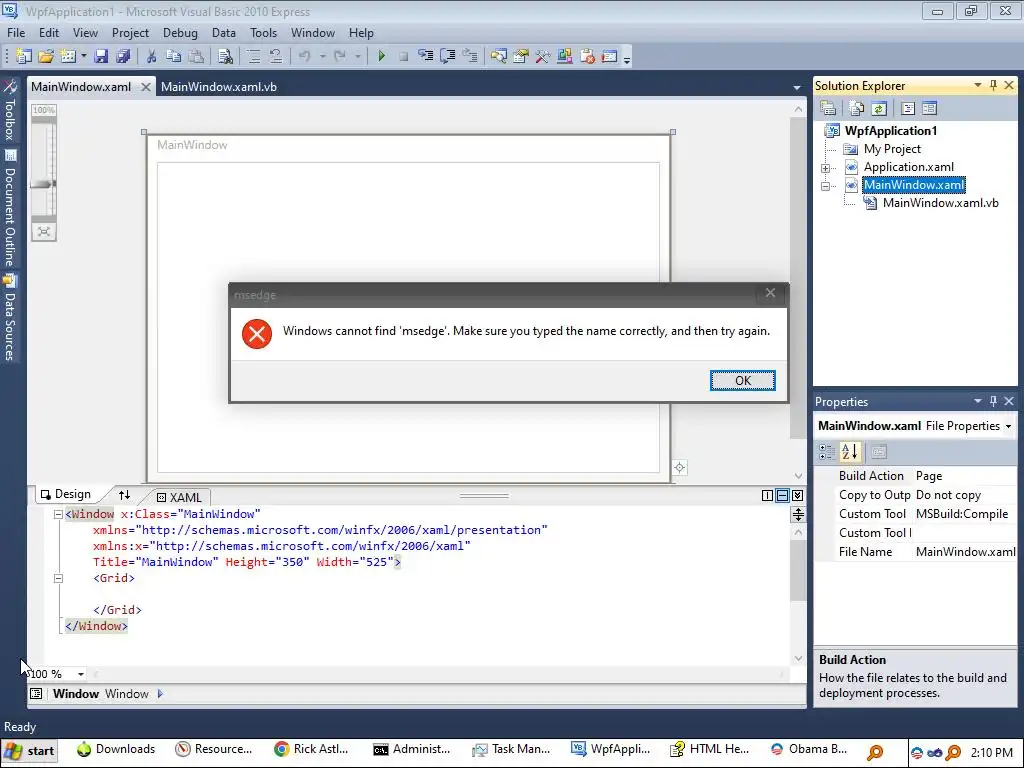
Task: Select the XAML view tab
Action: pyautogui.click(x=179, y=497)
